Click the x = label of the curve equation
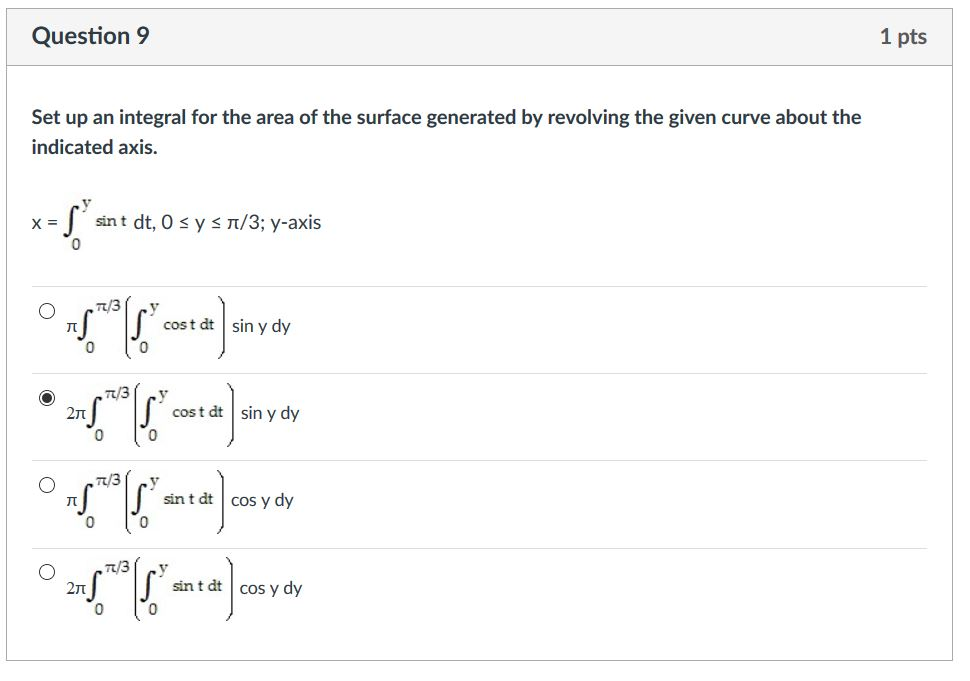This screenshot has width=970, height=681. pos(38,220)
